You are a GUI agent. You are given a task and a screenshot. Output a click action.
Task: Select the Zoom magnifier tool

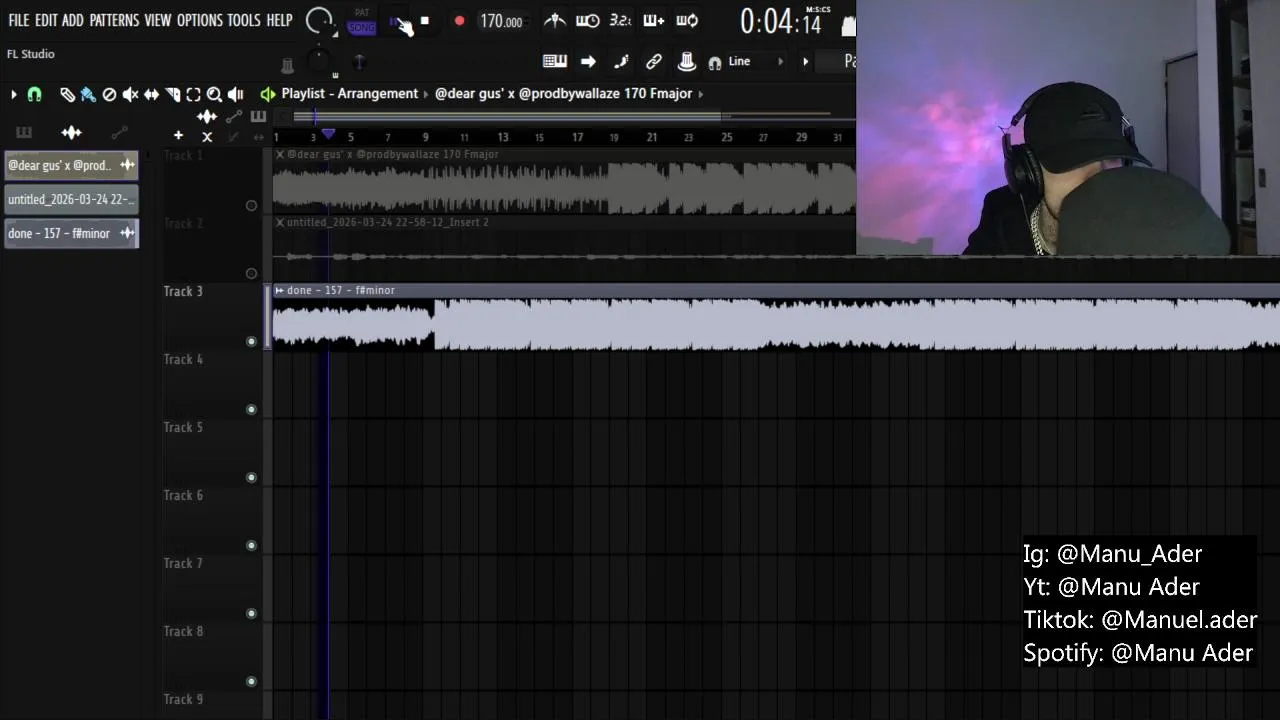tap(214, 94)
